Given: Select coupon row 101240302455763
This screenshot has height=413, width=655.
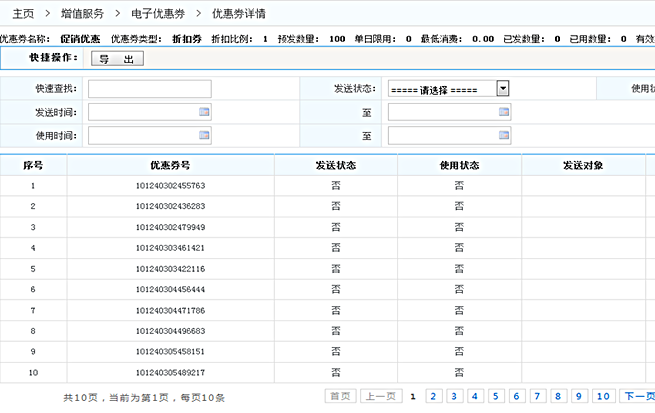Looking at the screenshot, I should [x=170, y=186].
